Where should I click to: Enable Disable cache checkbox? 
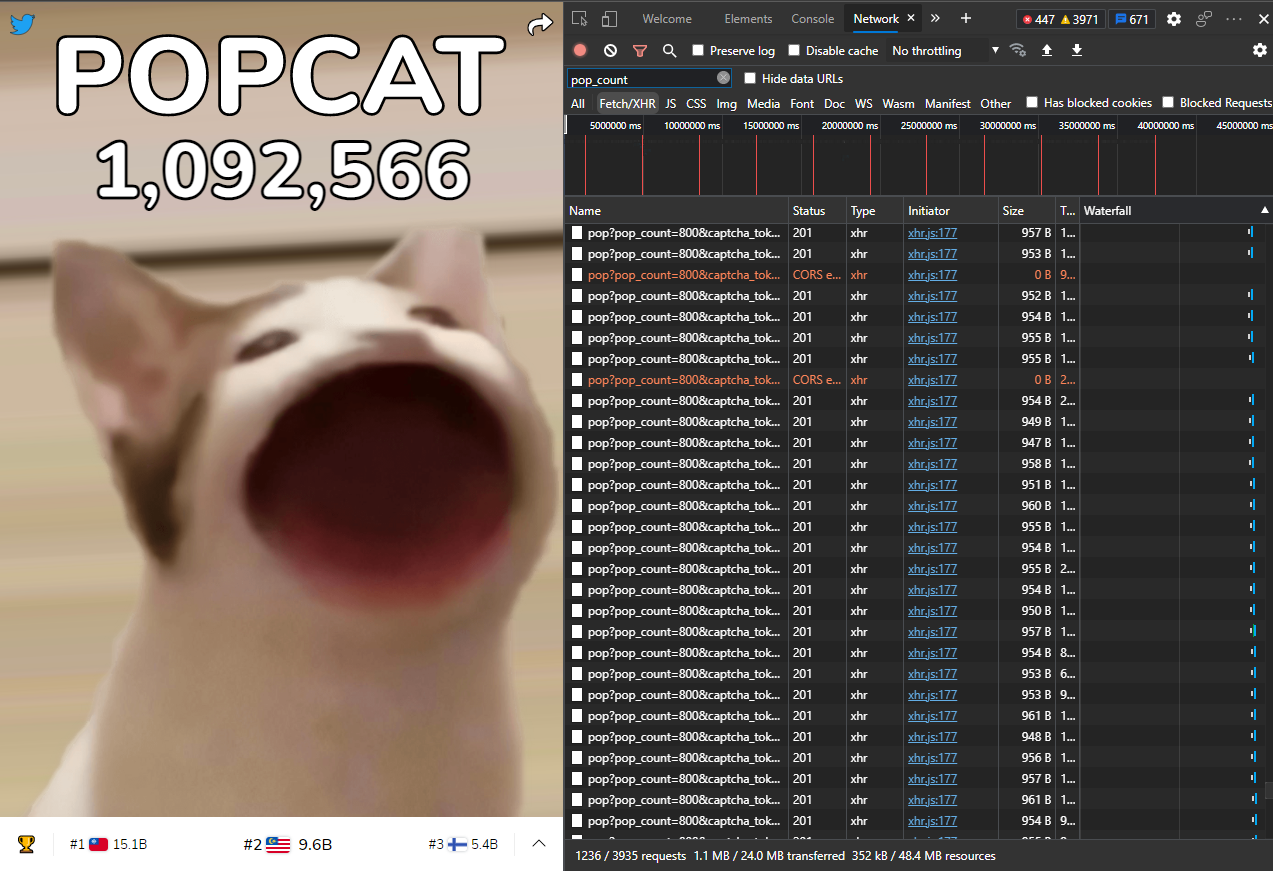(x=794, y=50)
